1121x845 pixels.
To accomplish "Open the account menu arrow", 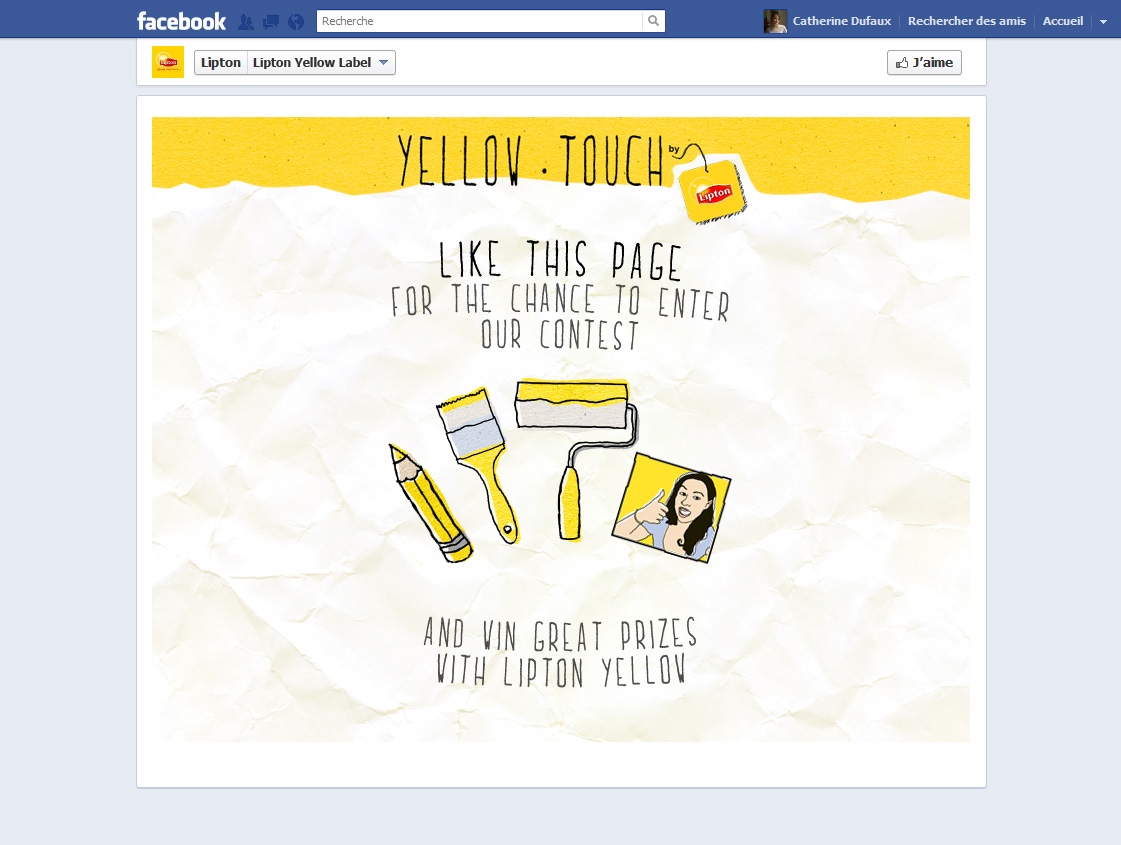I will [1103, 21].
